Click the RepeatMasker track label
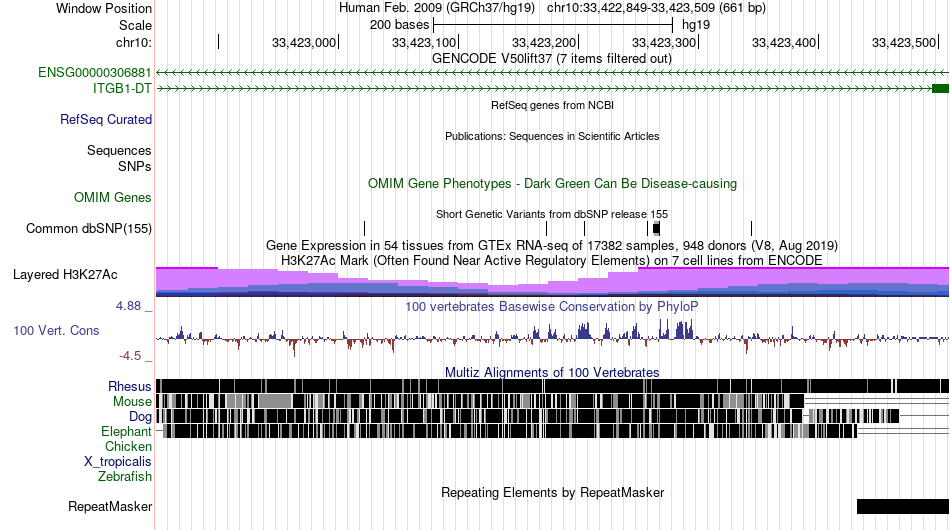Screen dimensions: 950x530 point(110,506)
